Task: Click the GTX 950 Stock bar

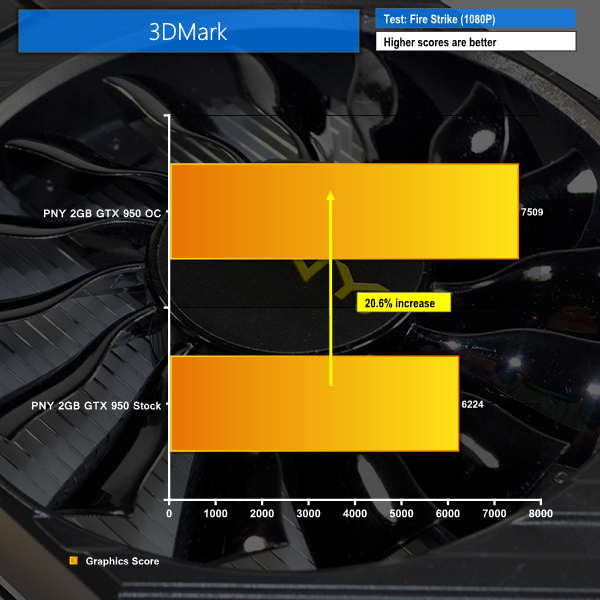Action: click(315, 404)
